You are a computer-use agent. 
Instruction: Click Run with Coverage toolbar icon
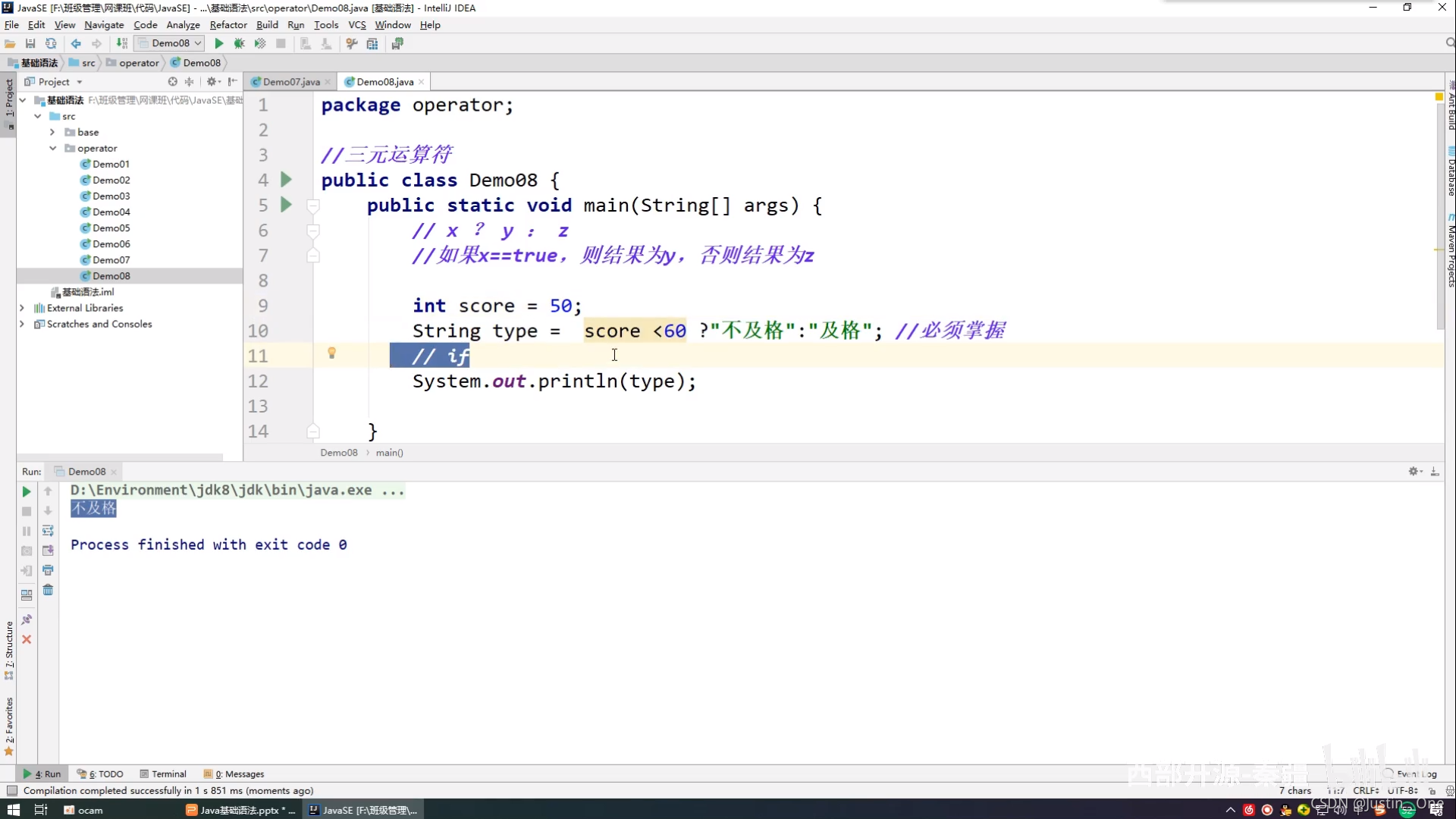coord(260,44)
